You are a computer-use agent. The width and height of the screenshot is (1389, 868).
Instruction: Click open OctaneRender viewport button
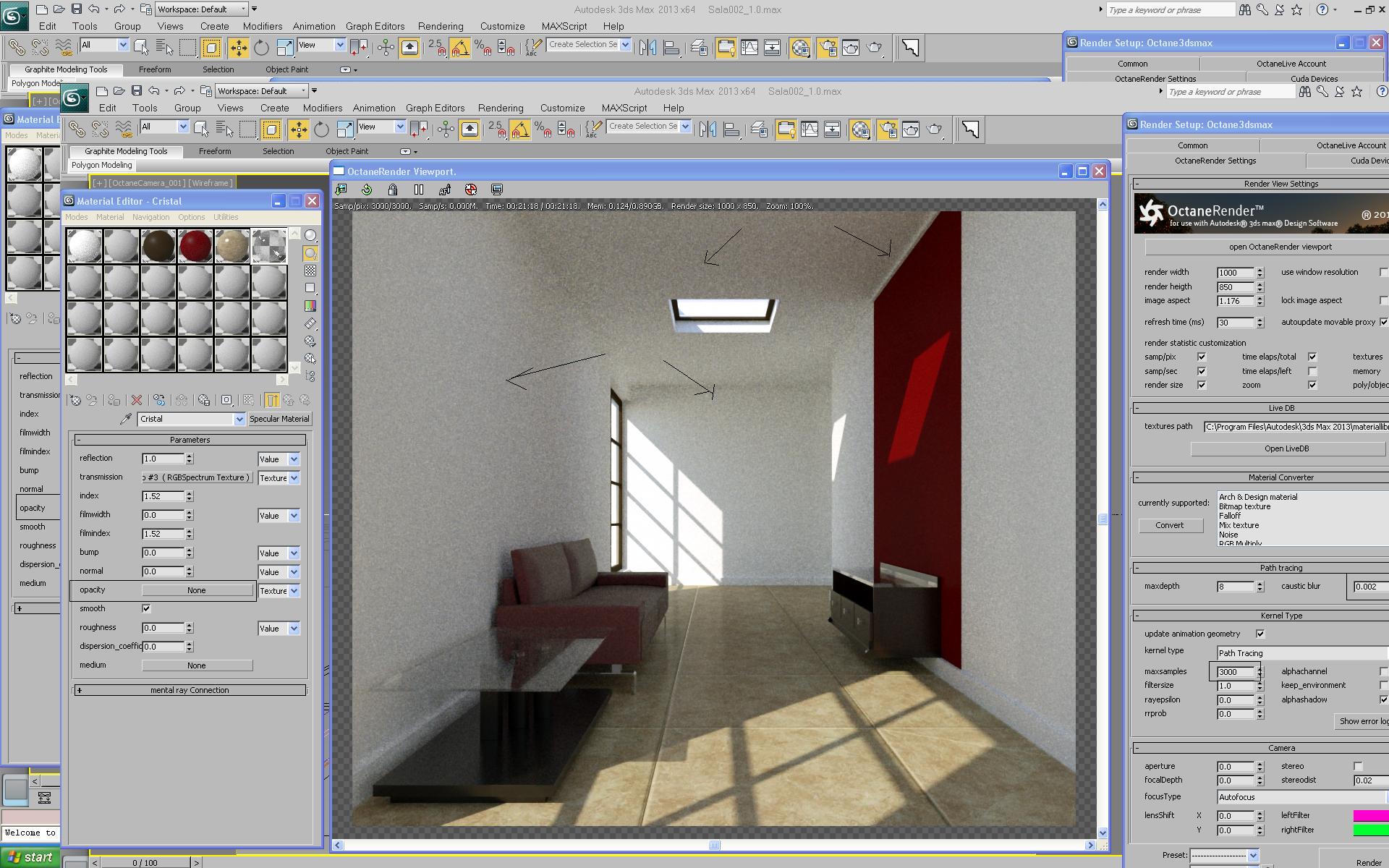[1279, 247]
